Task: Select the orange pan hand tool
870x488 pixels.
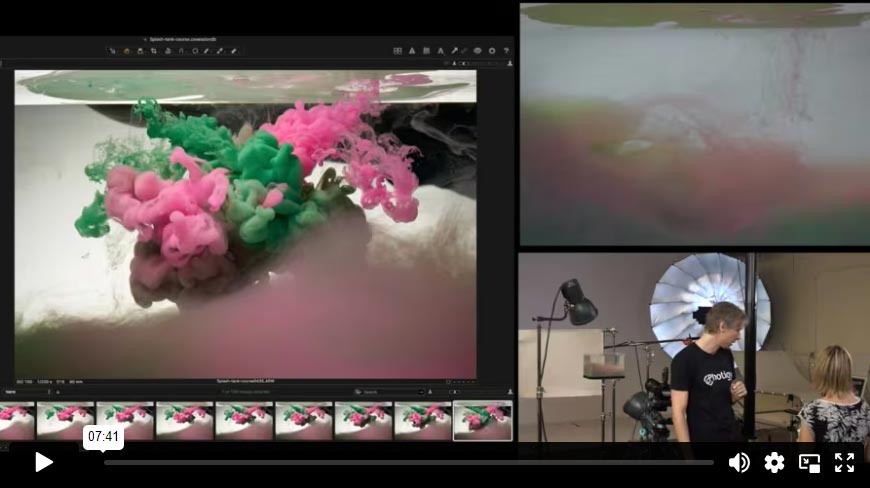Action: (x=126, y=50)
